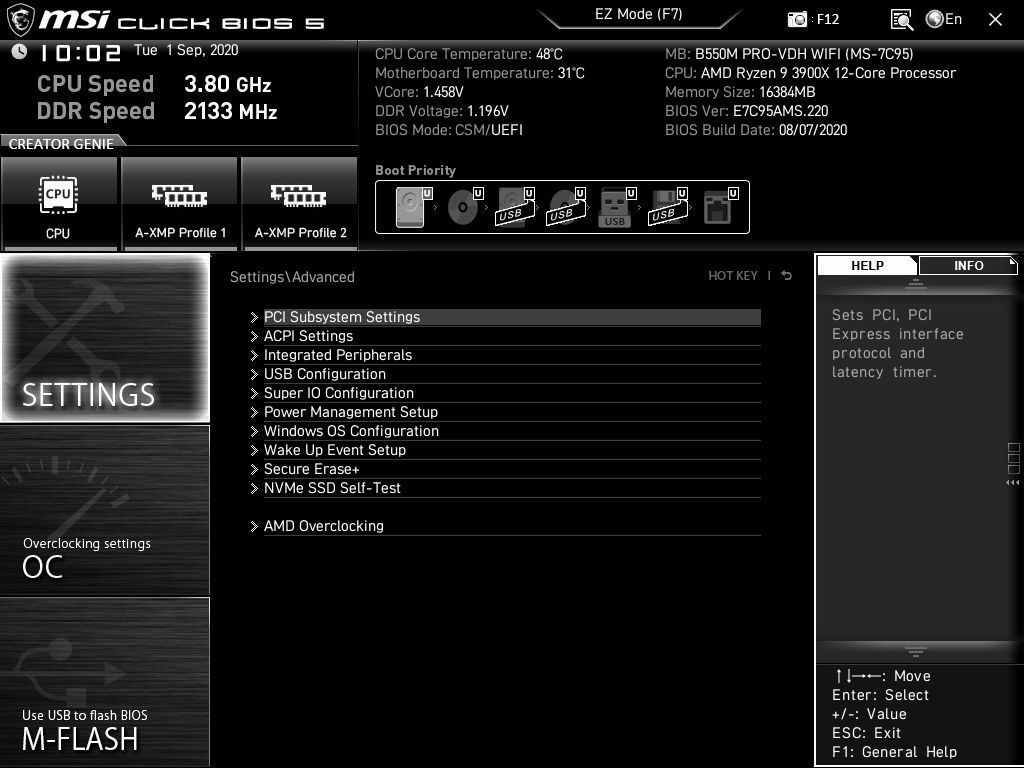The width and height of the screenshot is (1024, 768).
Task: Enable CPU Creator Genie profile
Action: coord(59,204)
